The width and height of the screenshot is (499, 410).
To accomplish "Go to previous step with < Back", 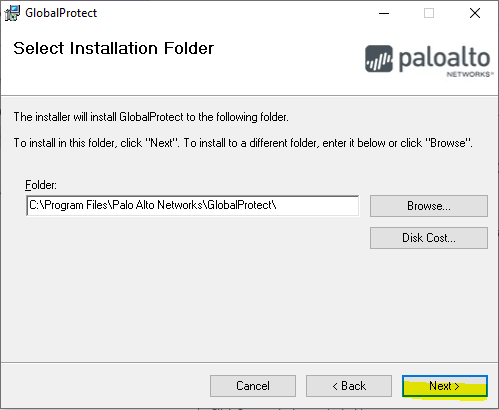I will pos(349,386).
